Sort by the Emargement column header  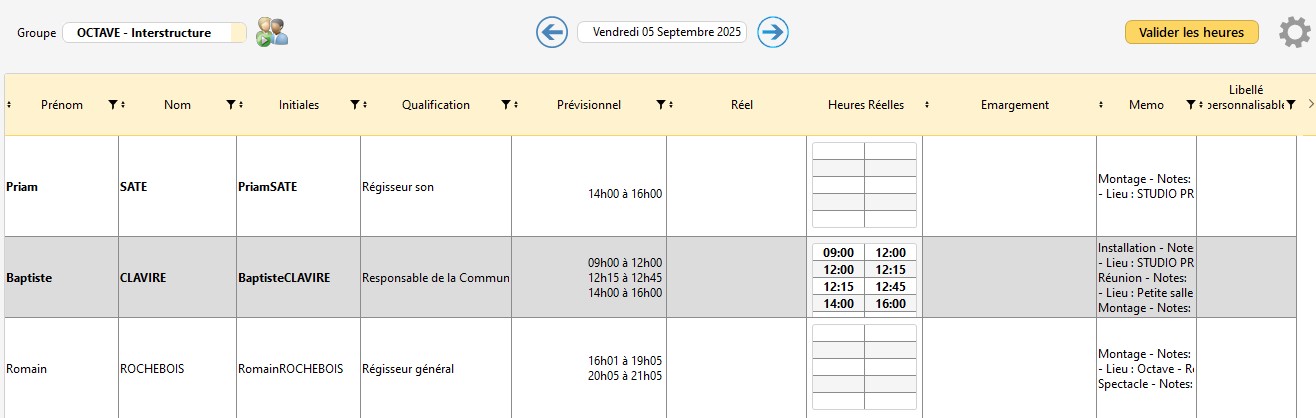(x=1014, y=105)
